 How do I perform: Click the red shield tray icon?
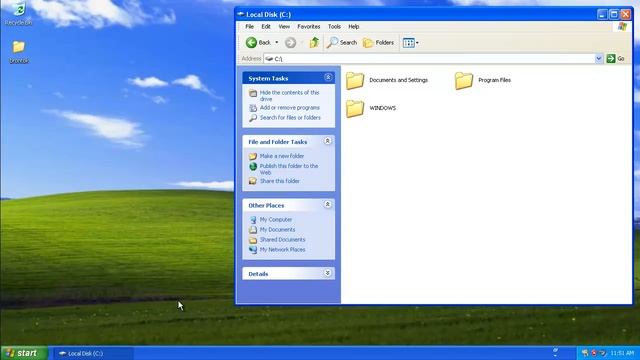click(x=594, y=353)
